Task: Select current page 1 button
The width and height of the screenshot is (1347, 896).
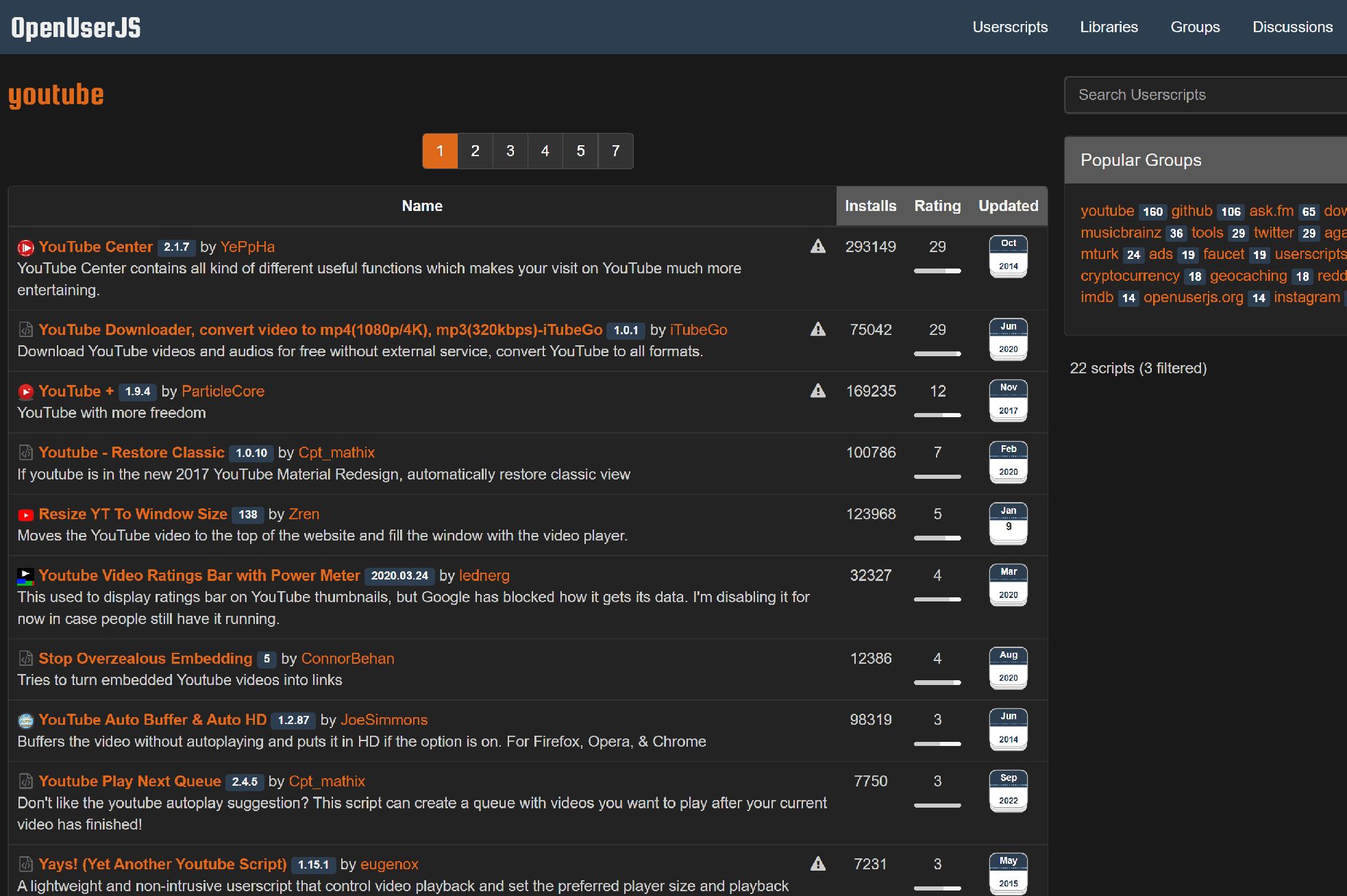Action: coord(440,151)
